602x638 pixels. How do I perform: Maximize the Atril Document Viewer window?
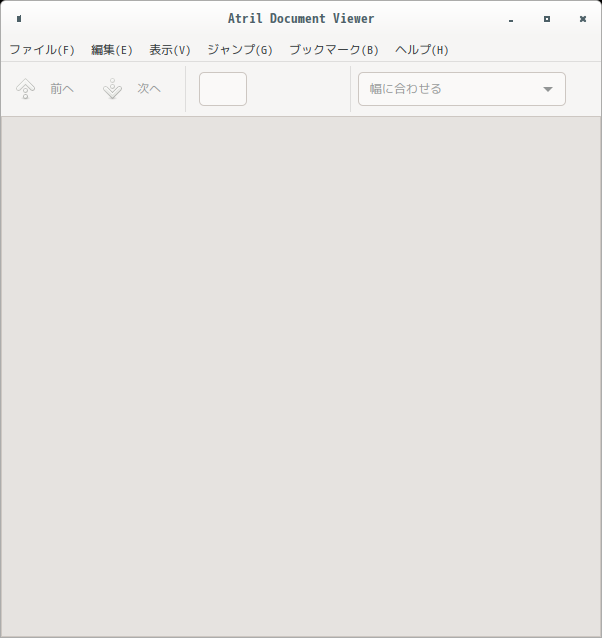547,19
